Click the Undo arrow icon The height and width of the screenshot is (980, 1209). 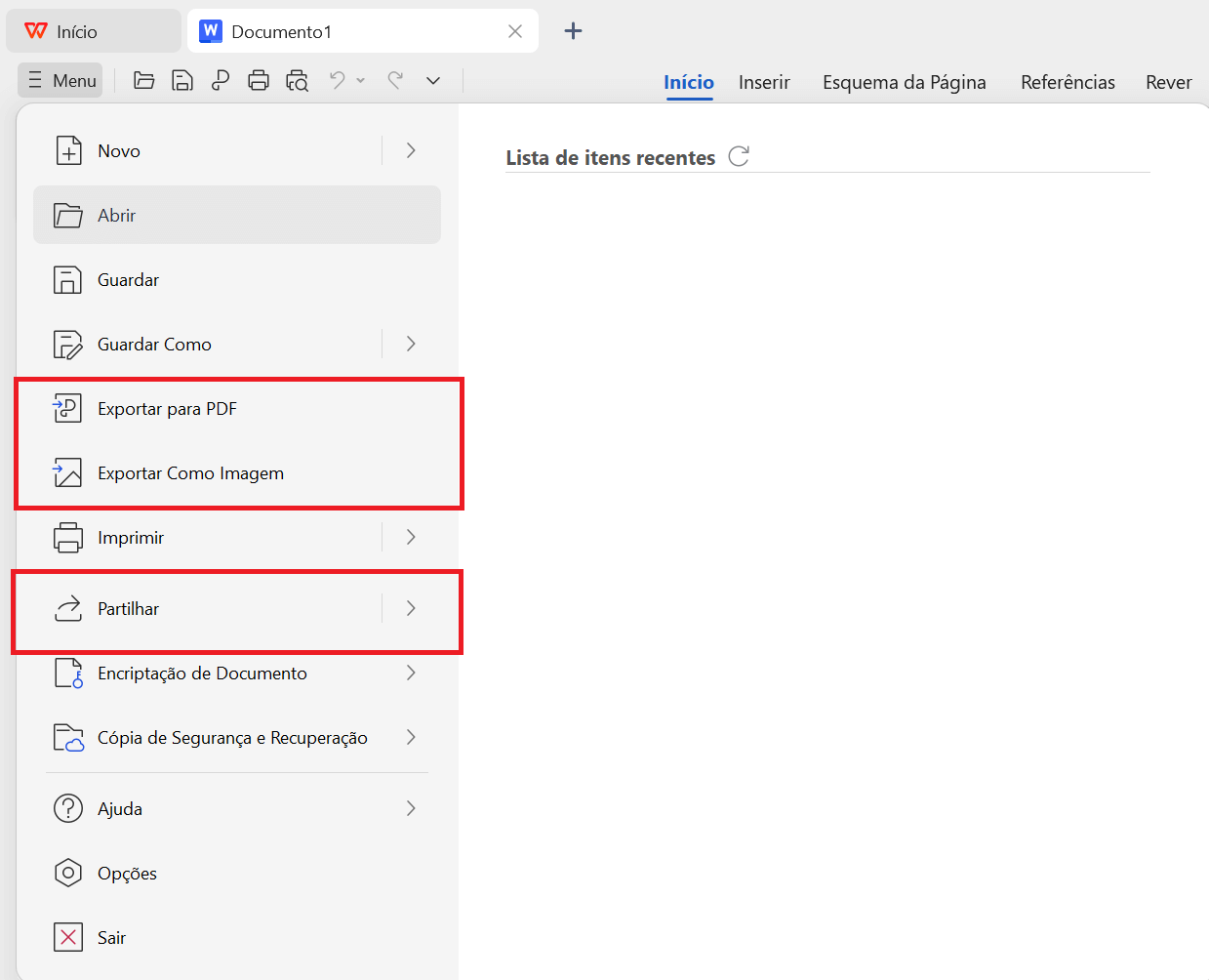338,80
